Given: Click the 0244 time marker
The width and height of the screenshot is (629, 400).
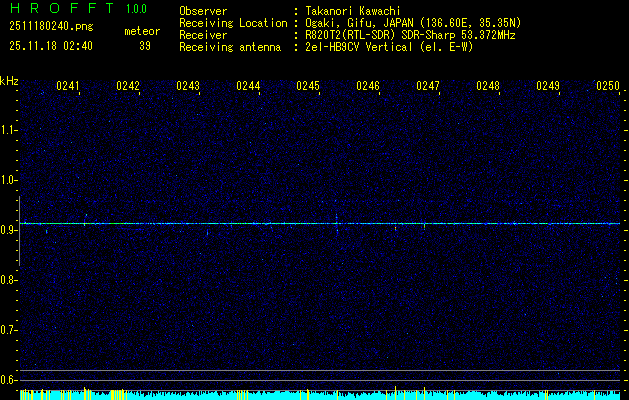Looking at the screenshot, I should [248, 85].
